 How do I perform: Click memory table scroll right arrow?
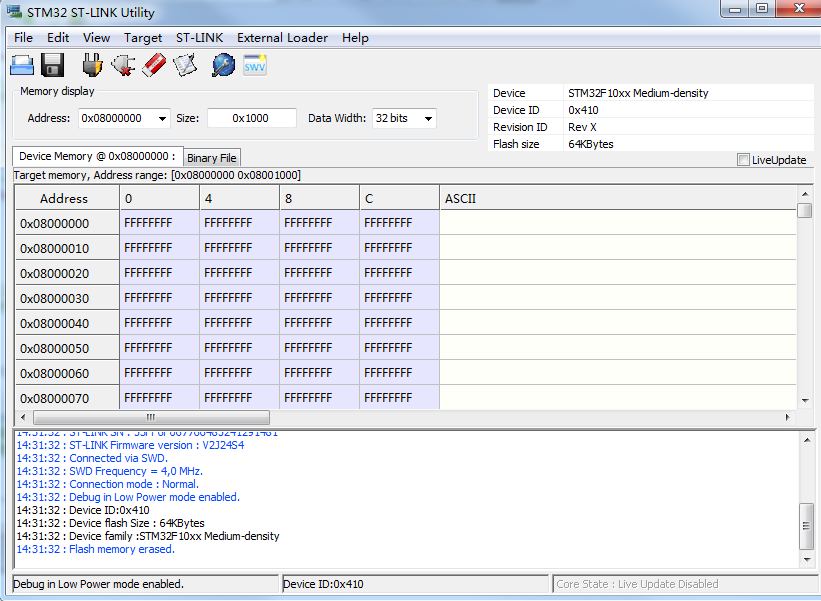[787, 417]
